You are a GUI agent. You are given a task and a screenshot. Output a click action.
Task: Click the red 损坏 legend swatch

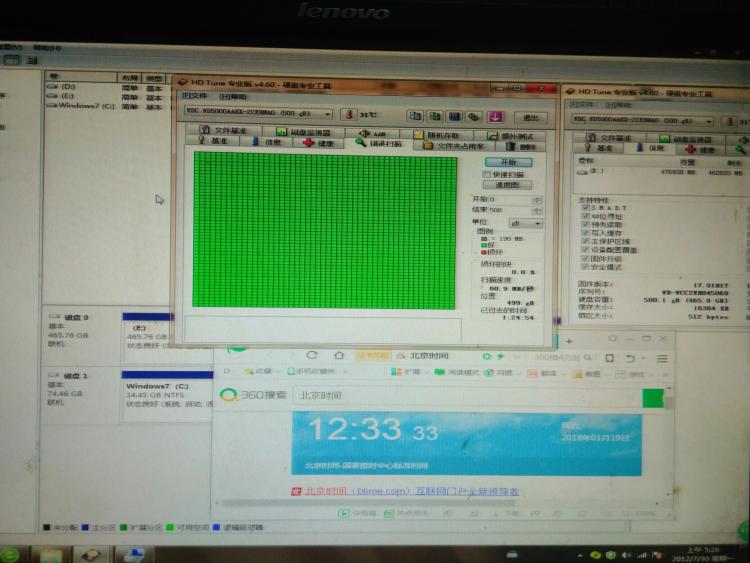pyautogui.click(x=484, y=252)
